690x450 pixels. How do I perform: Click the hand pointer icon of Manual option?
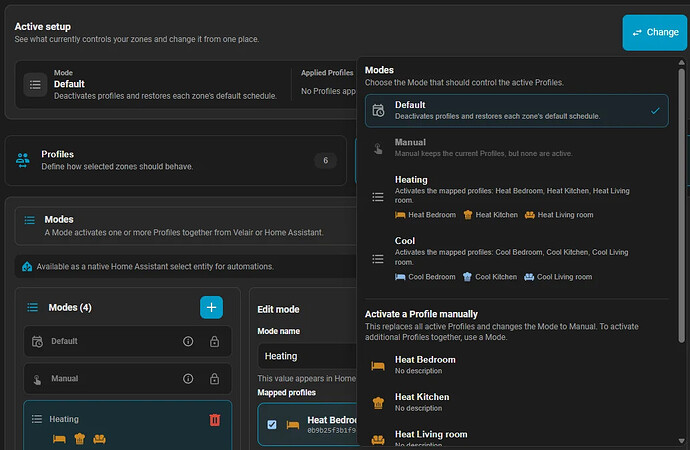[x=378, y=149]
